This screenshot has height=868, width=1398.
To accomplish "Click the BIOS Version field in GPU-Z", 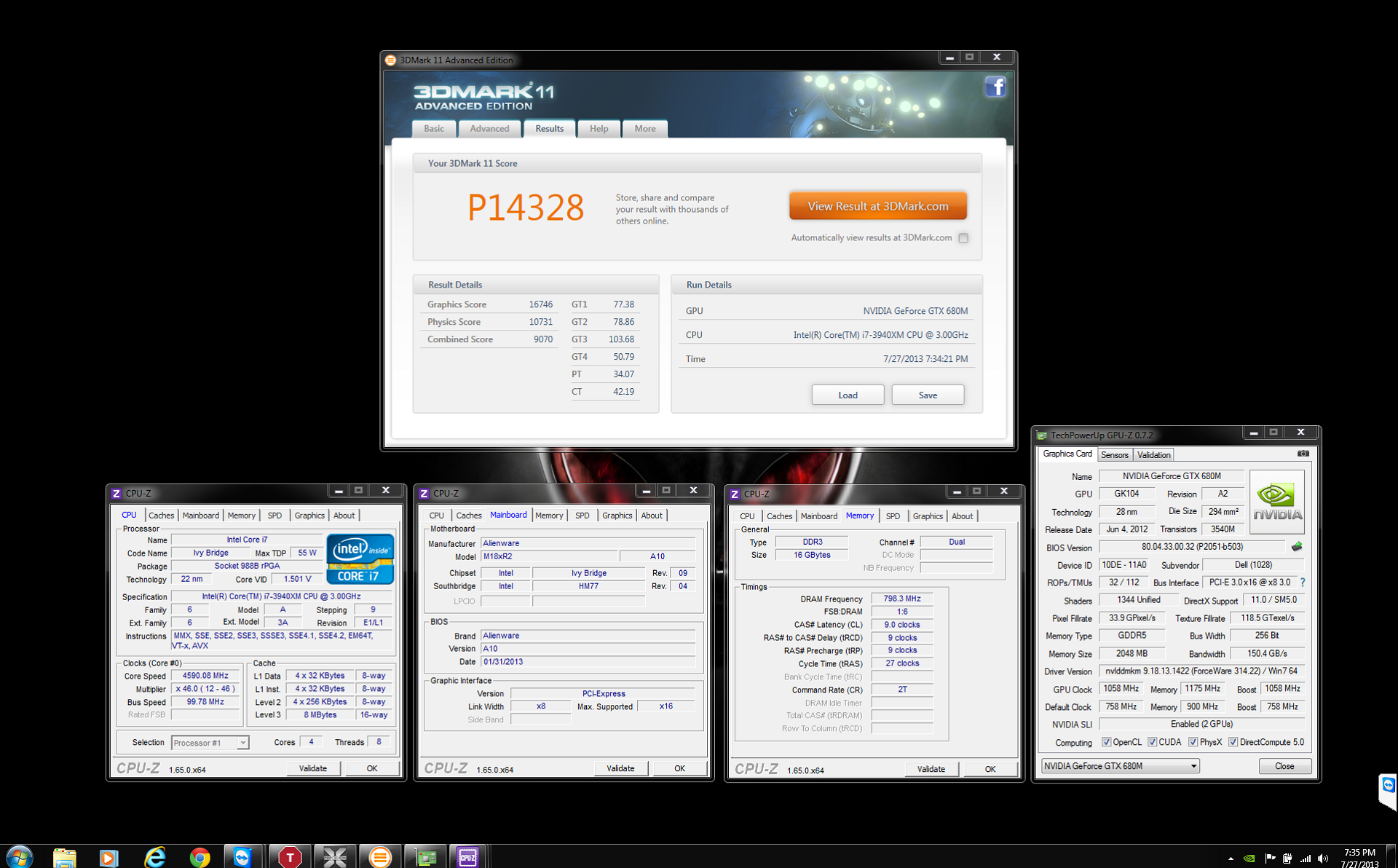I will pyautogui.click(x=1192, y=546).
